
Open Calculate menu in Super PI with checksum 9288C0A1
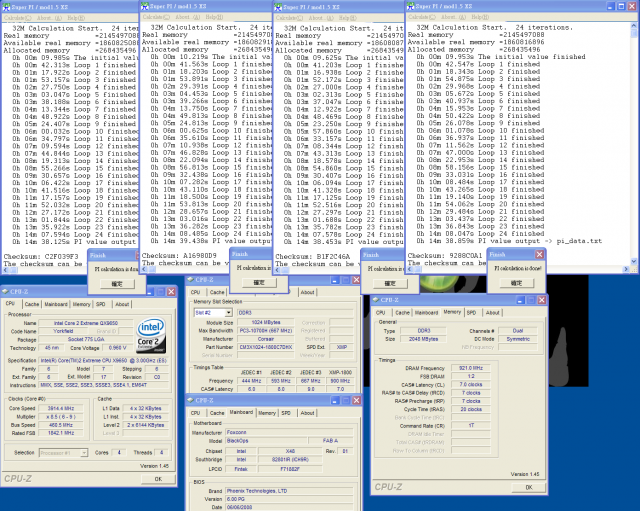422,17
